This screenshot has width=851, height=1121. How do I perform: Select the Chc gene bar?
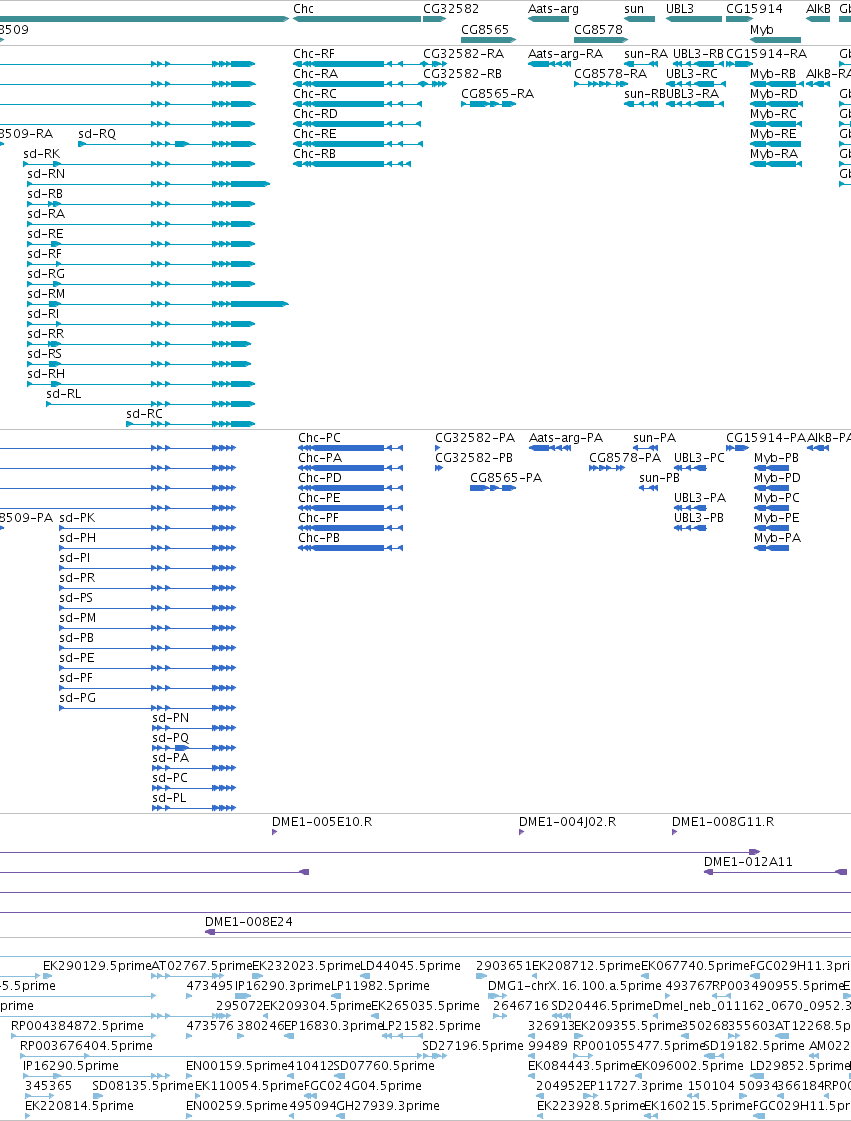click(x=357, y=19)
